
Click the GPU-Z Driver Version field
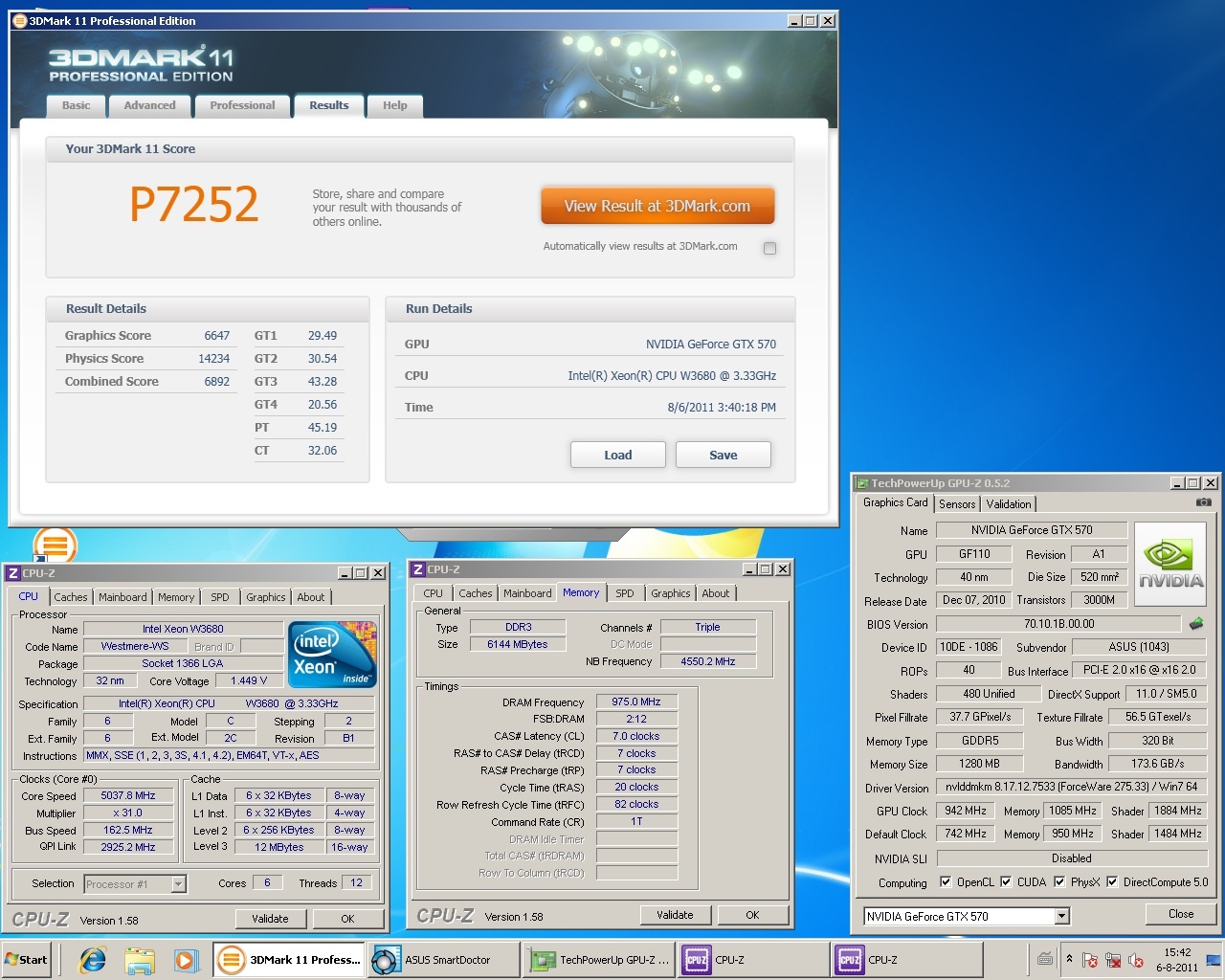pyautogui.click(x=1072, y=787)
